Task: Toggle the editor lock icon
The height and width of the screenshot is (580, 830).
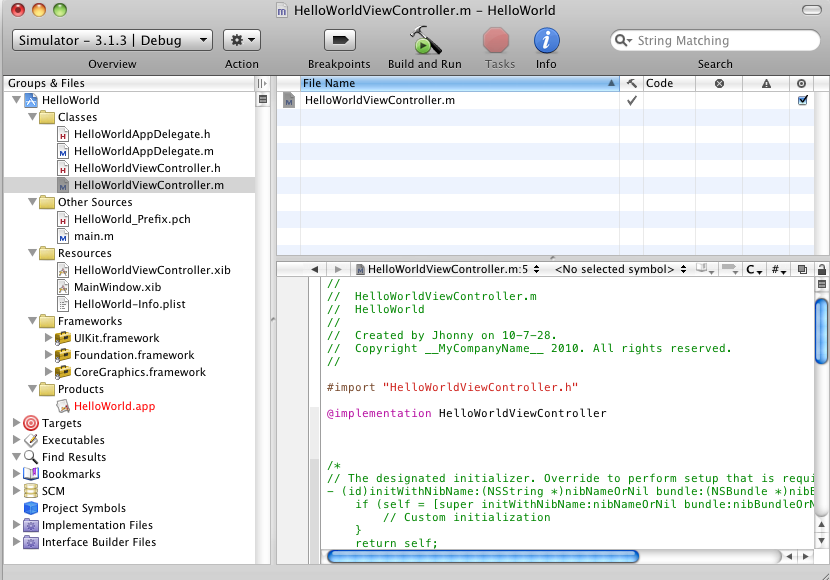Action: (x=822, y=269)
